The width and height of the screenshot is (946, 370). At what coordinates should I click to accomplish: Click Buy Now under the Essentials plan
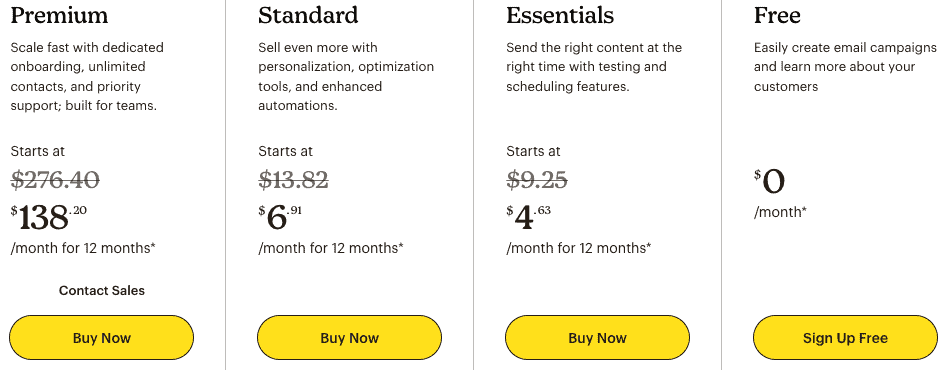click(x=597, y=337)
